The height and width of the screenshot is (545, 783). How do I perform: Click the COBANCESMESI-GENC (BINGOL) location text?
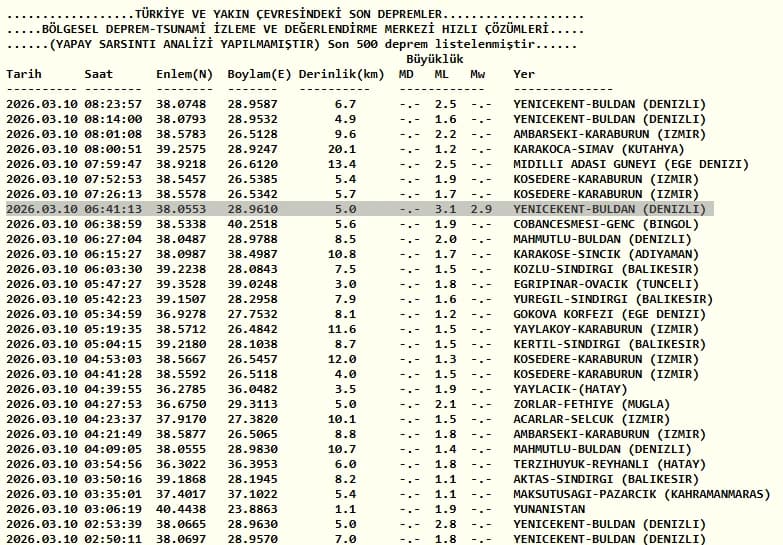tap(606, 224)
